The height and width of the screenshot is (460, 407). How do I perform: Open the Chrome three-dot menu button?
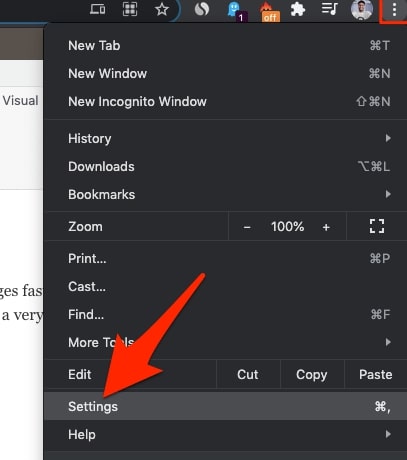point(394,10)
